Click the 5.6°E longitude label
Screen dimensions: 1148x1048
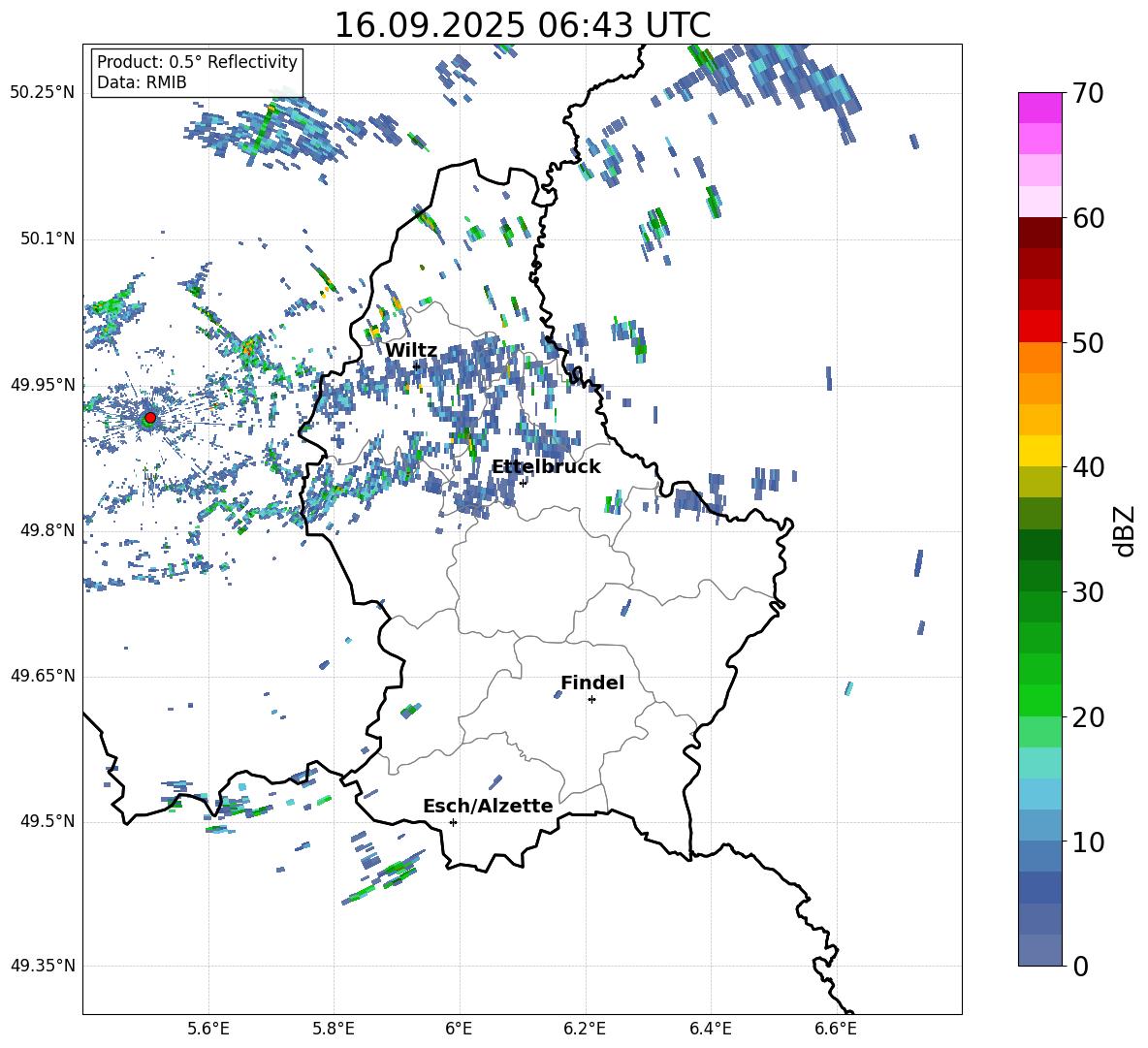[x=208, y=1030]
